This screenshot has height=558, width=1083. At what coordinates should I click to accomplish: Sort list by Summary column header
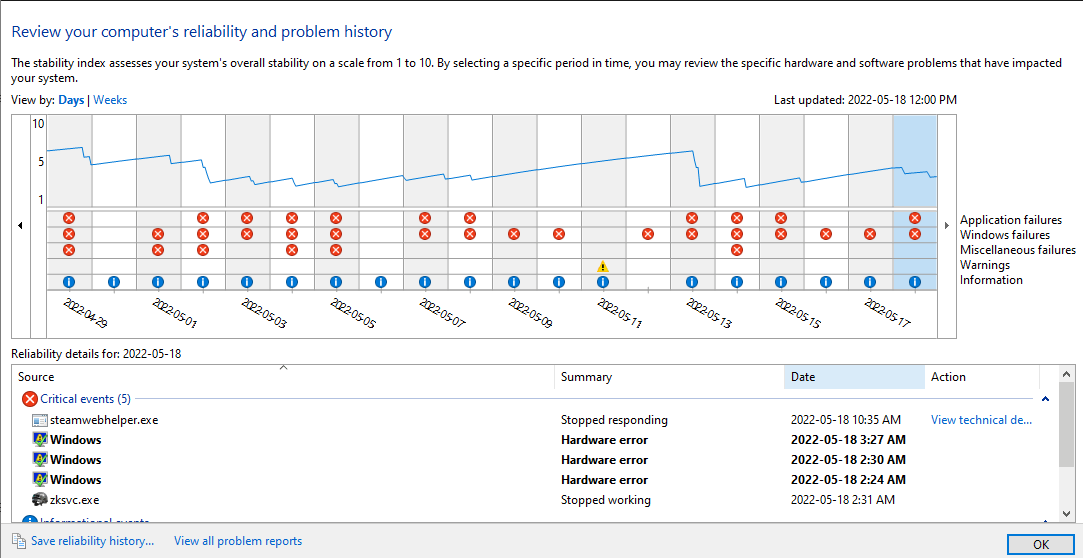click(x=669, y=377)
